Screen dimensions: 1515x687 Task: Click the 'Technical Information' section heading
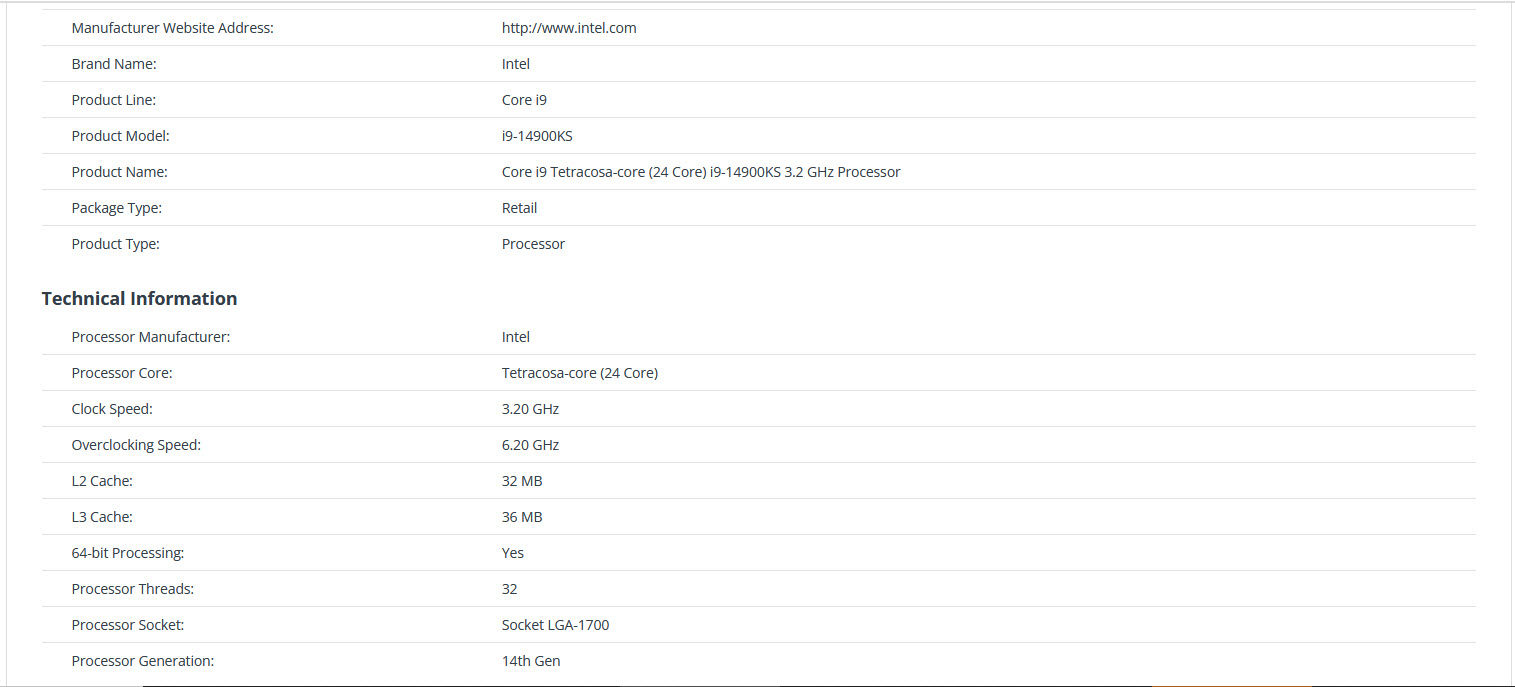point(140,298)
